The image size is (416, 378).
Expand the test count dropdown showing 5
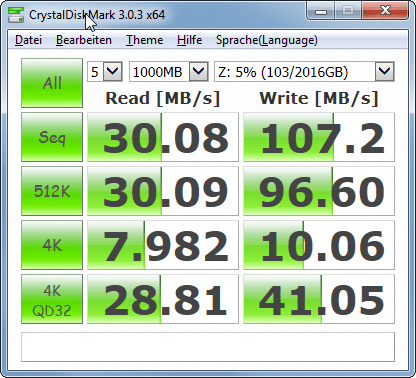click(x=113, y=71)
